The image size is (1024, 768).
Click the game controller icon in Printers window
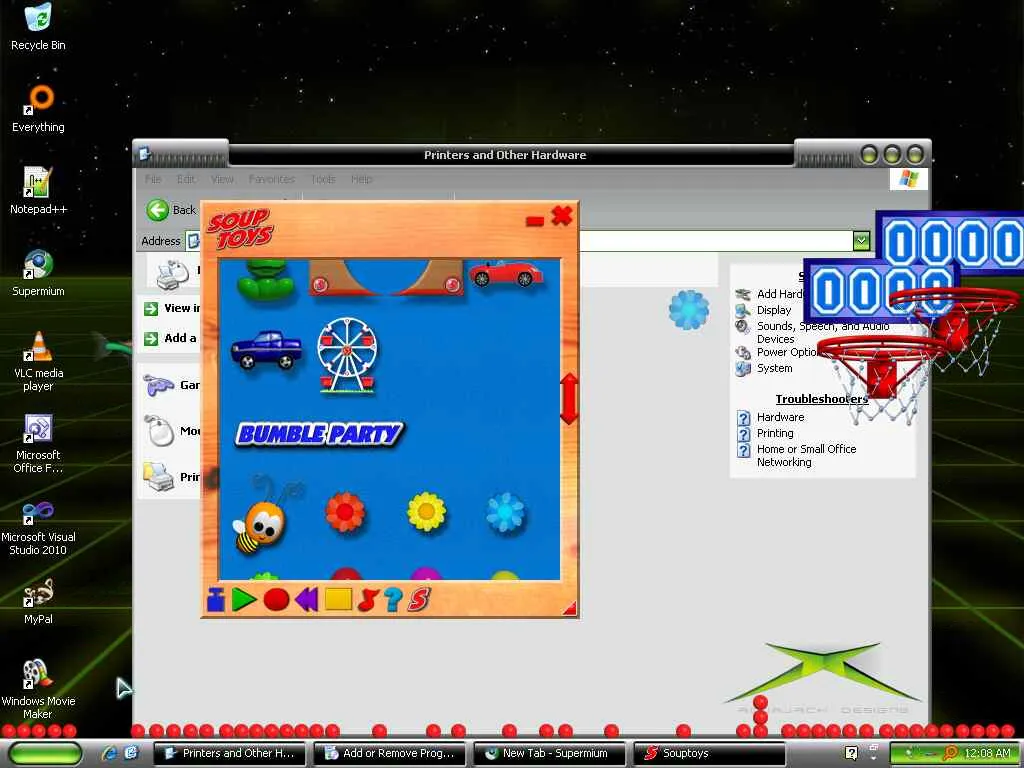click(x=158, y=385)
